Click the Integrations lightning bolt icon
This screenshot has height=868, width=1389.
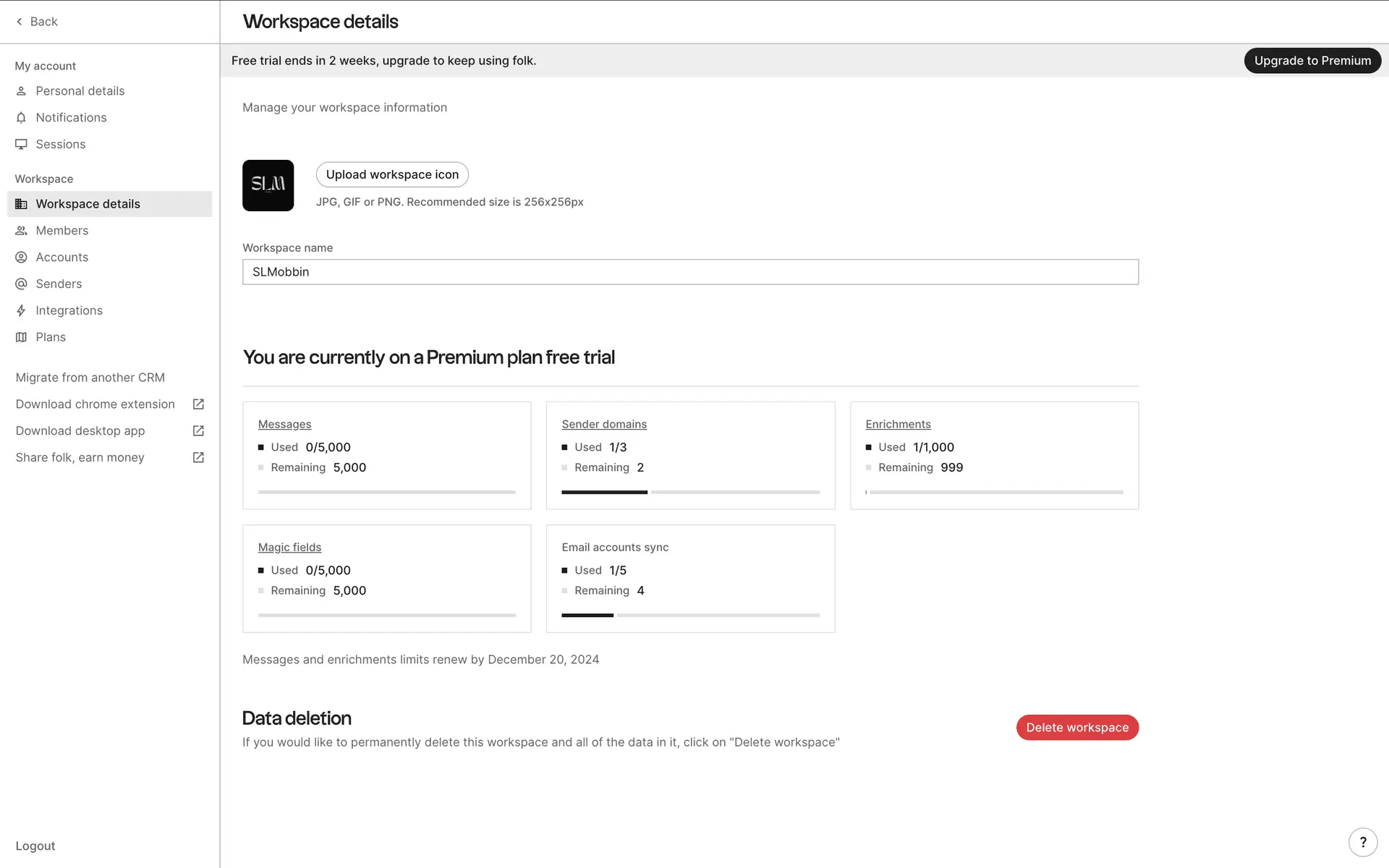[x=21, y=311]
